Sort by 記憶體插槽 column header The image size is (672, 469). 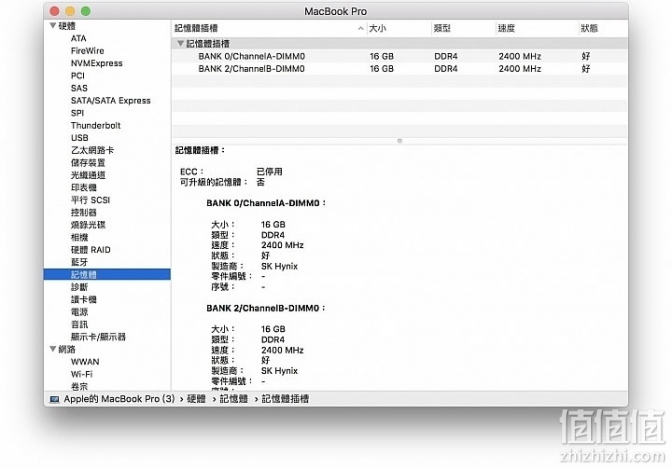[196, 28]
